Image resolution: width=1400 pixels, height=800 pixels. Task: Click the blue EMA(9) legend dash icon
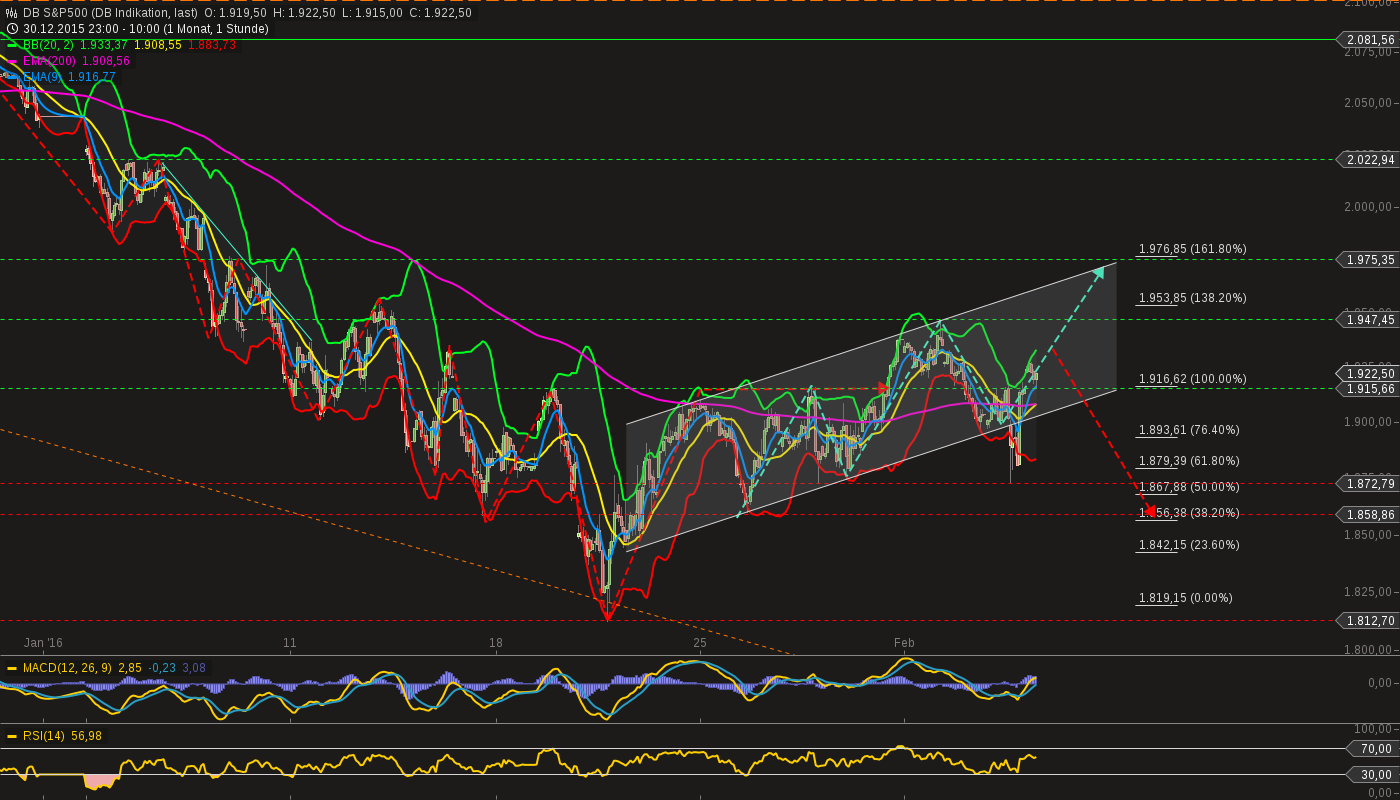coord(11,75)
